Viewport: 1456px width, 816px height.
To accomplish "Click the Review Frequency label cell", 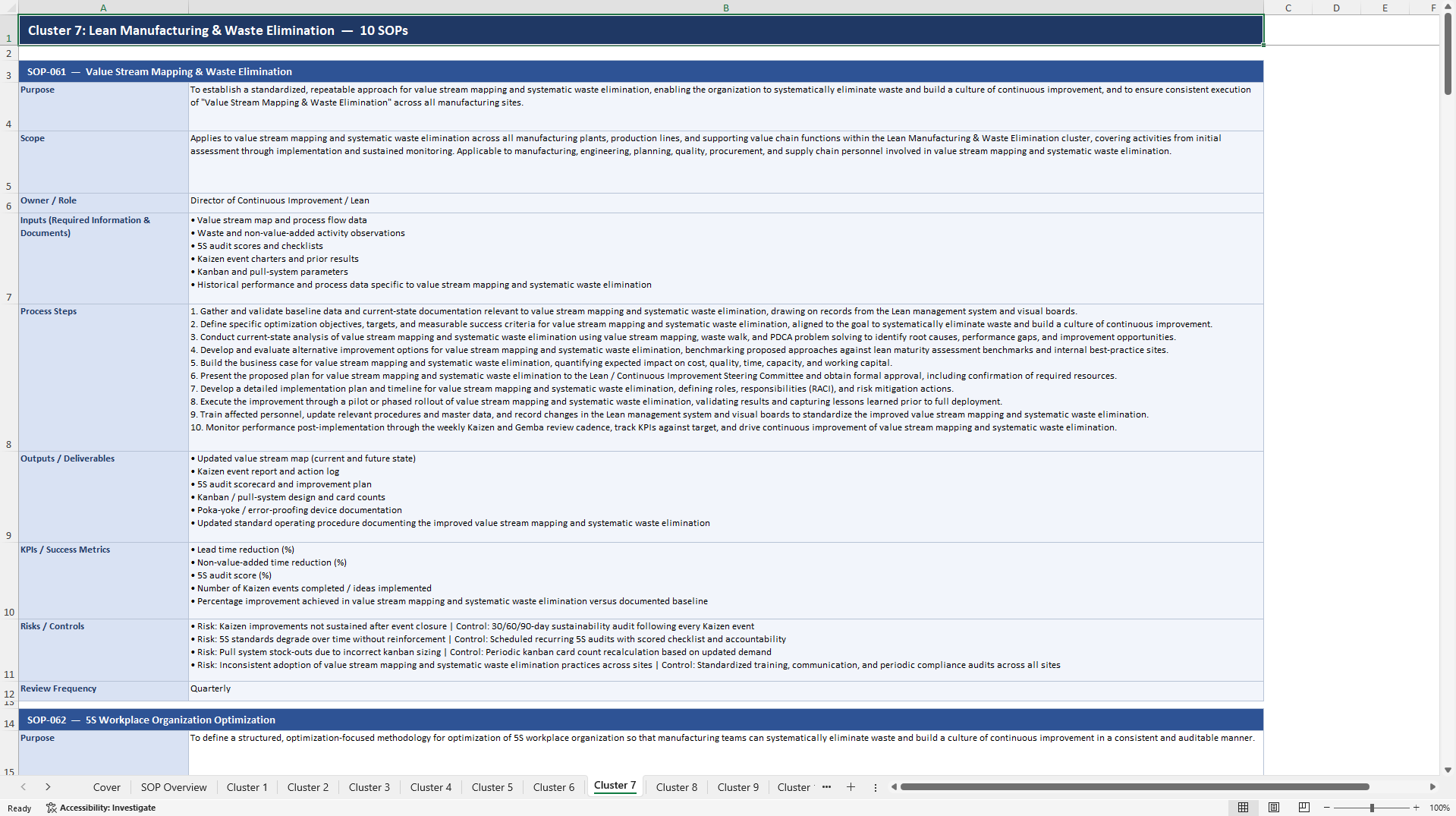I will point(103,691).
